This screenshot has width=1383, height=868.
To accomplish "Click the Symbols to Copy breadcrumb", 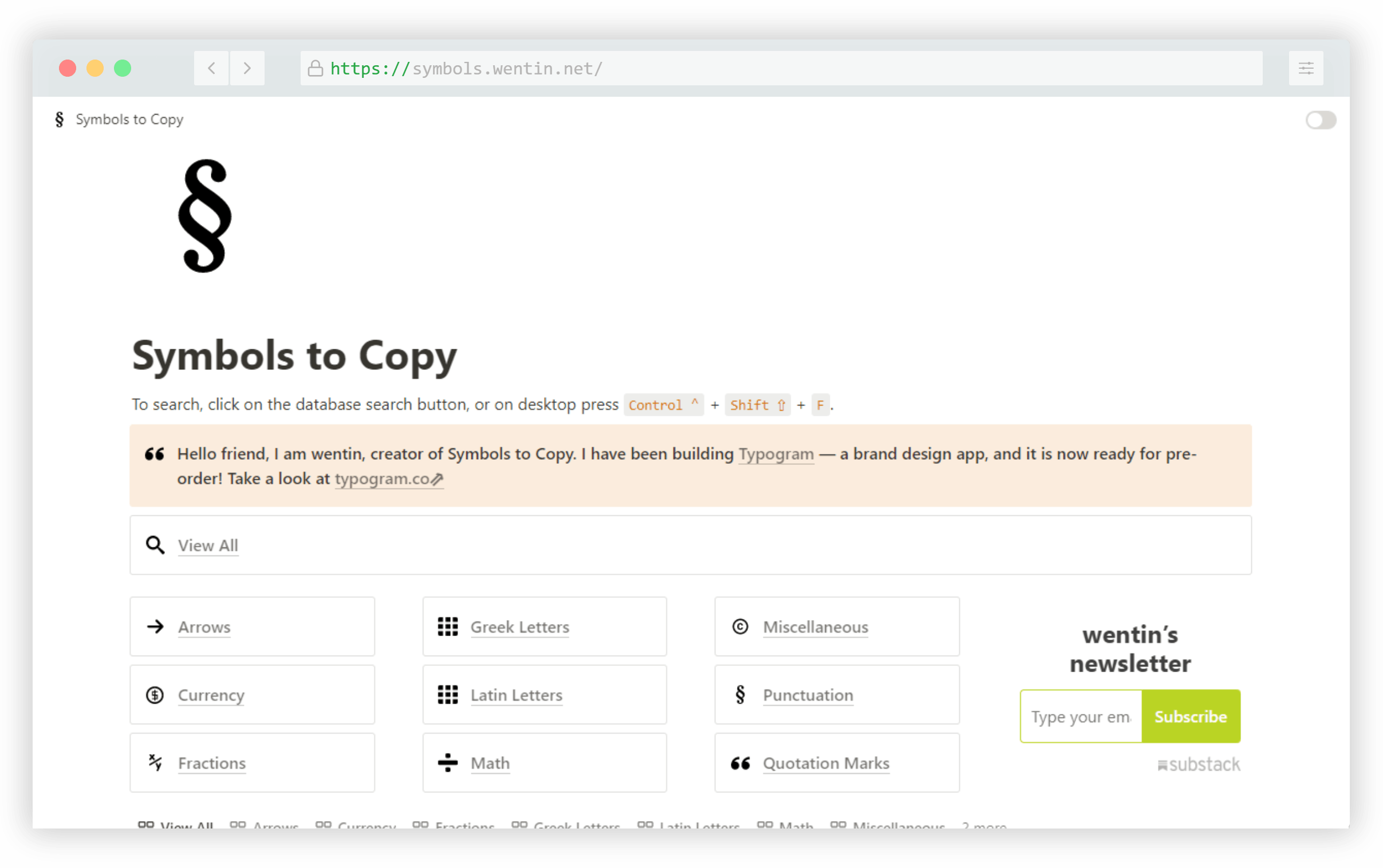I will click(x=129, y=120).
